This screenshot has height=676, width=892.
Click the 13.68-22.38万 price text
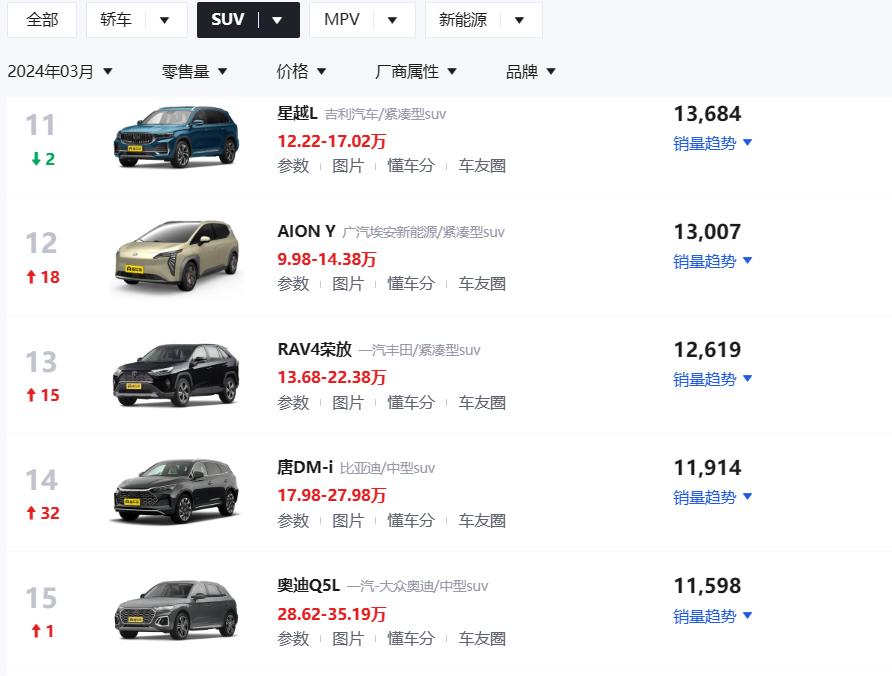tap(332, 377)
